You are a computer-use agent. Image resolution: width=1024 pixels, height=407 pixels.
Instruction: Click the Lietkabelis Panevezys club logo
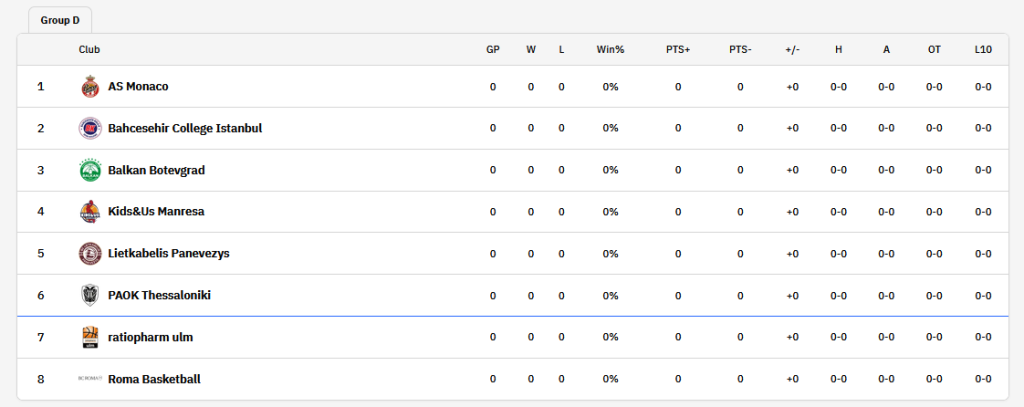click(90, 253)
